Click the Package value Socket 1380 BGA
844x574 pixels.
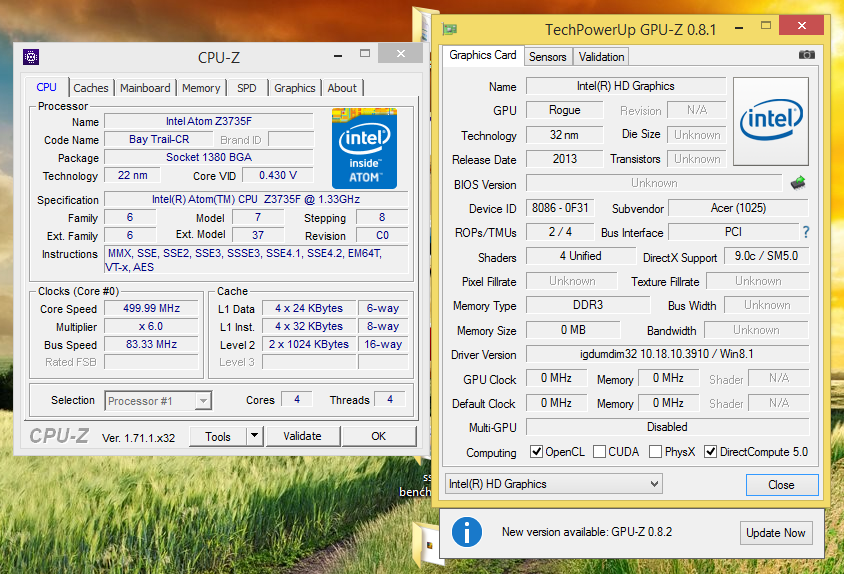click(x=209, y=157)
